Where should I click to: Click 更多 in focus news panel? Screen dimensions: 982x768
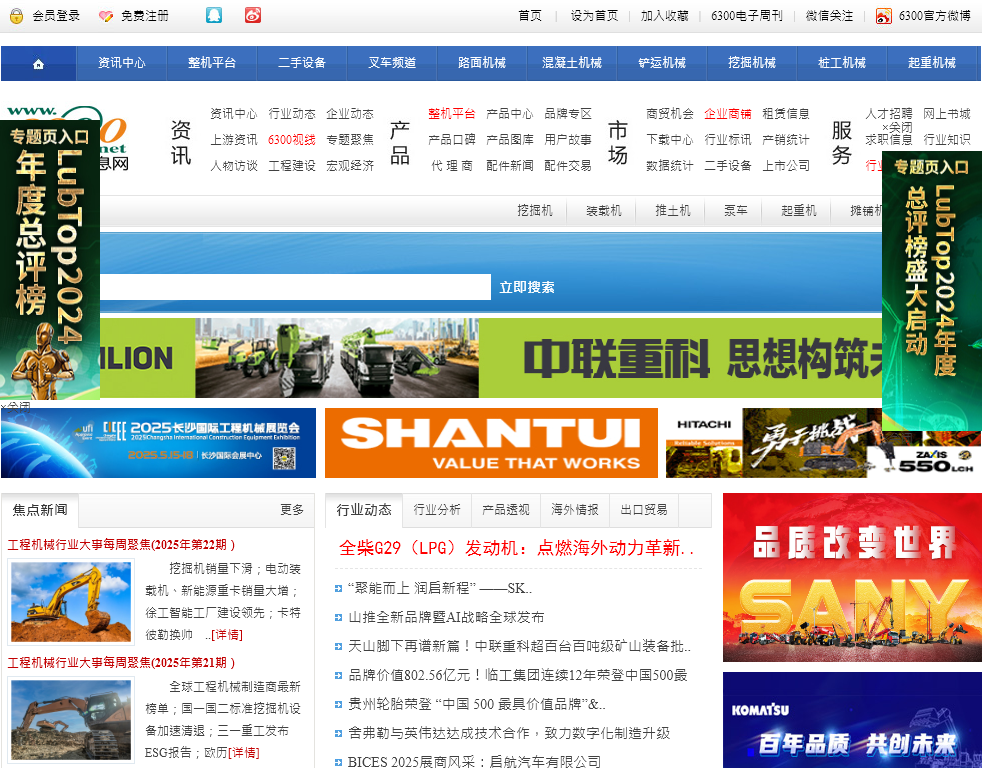tap(292, 510)
